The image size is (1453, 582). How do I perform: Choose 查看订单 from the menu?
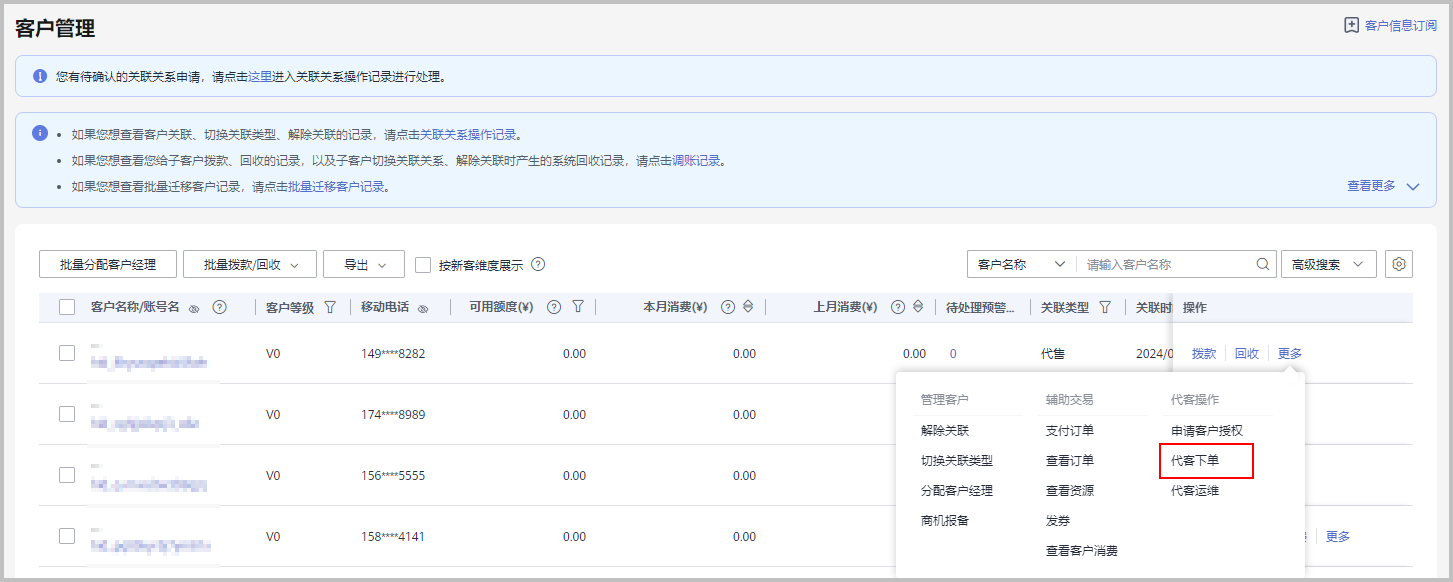tap(1070, 461)
